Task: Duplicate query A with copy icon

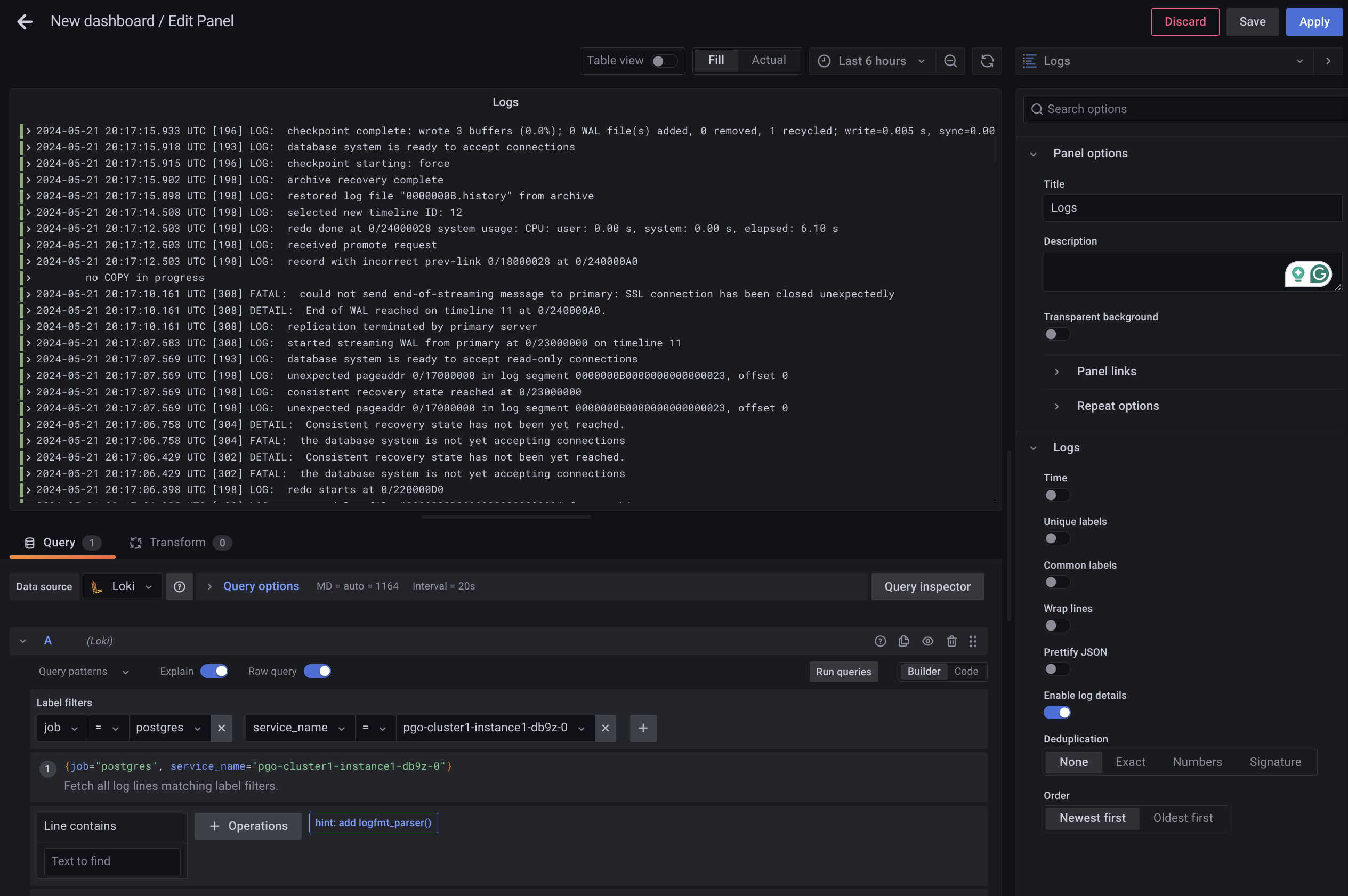Action: 903,641
